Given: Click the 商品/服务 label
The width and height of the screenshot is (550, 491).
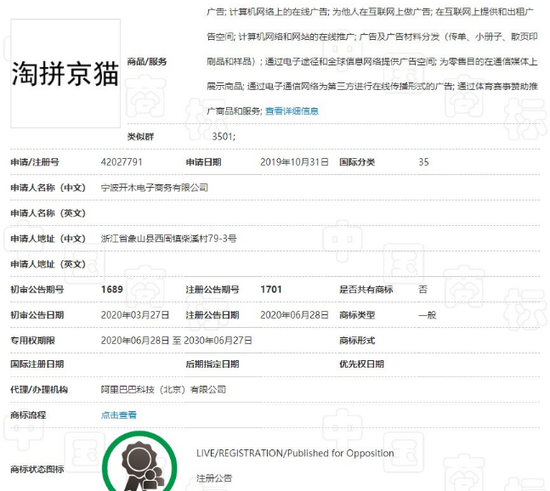Looking at the screenshot, I should click(147, 62).
